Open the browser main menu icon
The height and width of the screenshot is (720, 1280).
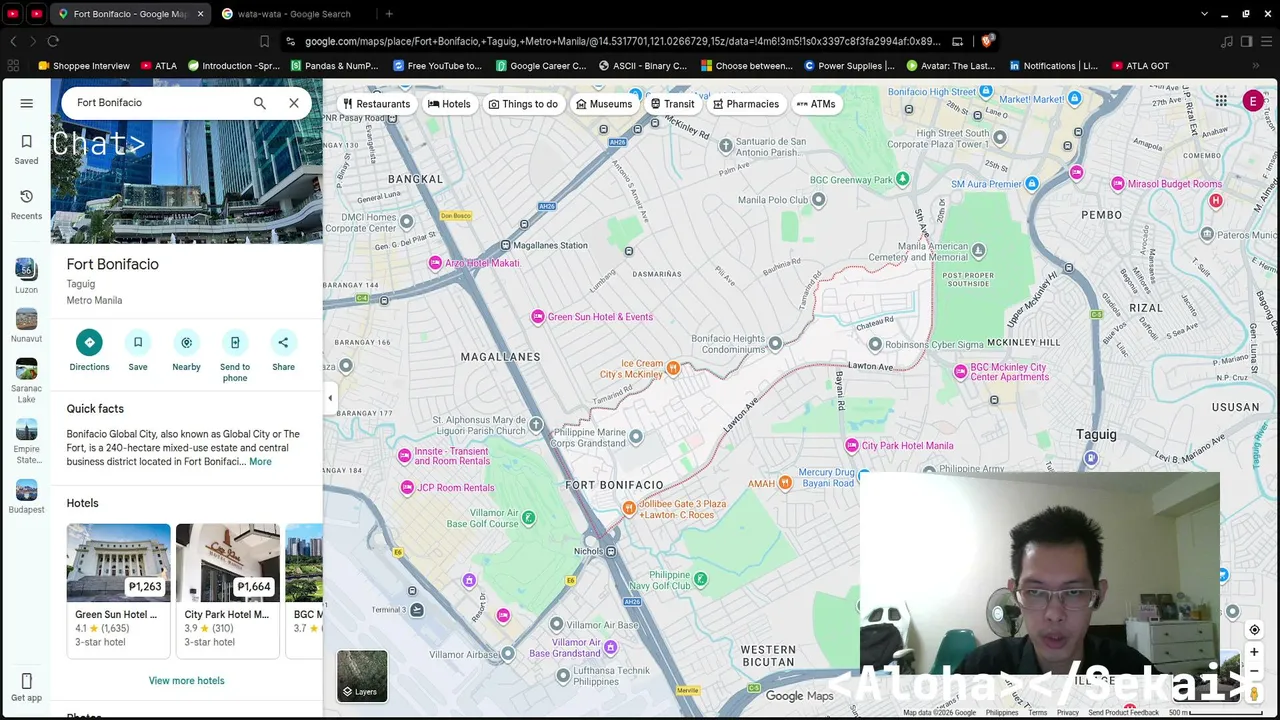[x=1266, y=41]
